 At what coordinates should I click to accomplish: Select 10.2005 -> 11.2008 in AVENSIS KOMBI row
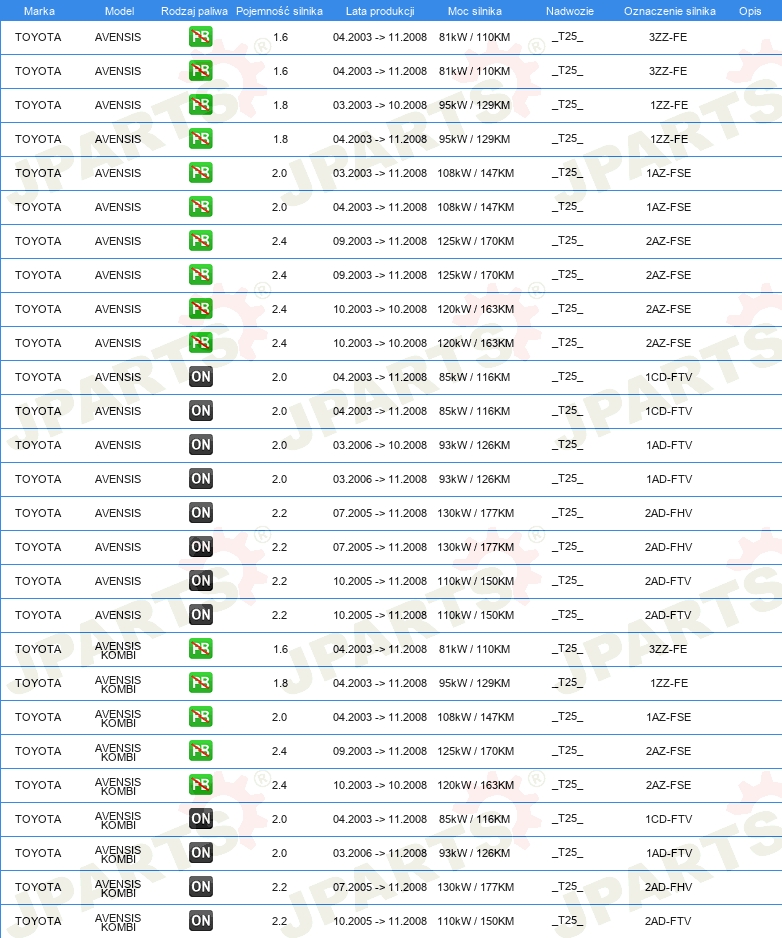pyautogui.click(x=380, y=921)
